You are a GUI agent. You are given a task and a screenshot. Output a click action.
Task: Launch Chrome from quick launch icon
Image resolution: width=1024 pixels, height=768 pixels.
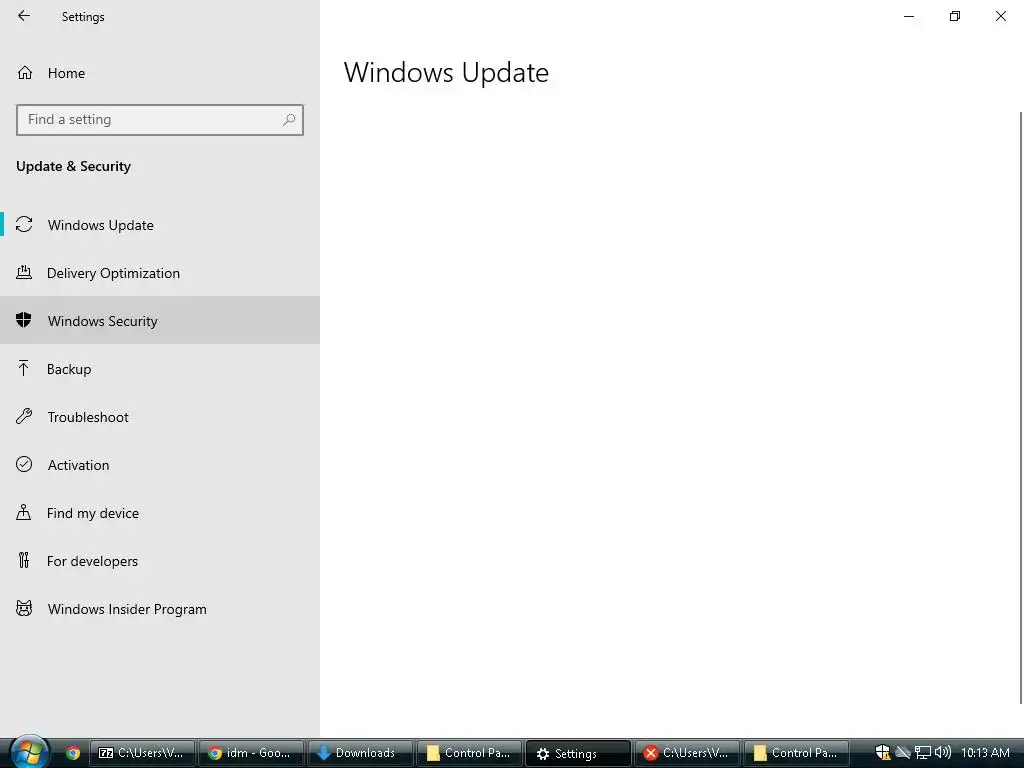click(x=73, y=753)
